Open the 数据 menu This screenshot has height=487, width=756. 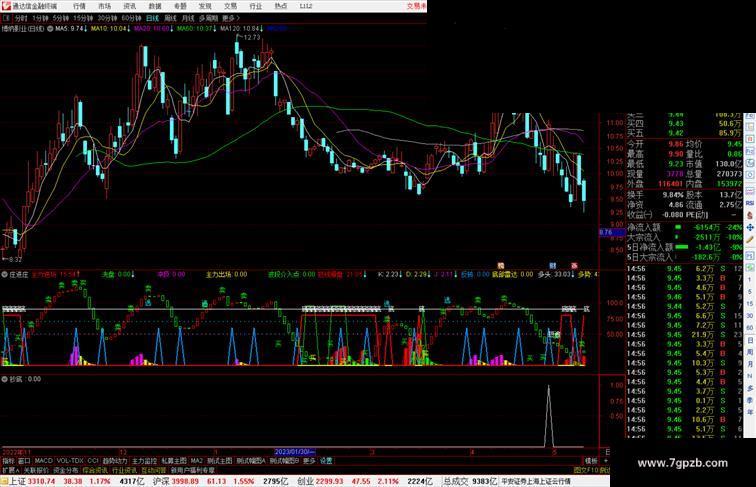pyautogui.click(x=155, y=6)
